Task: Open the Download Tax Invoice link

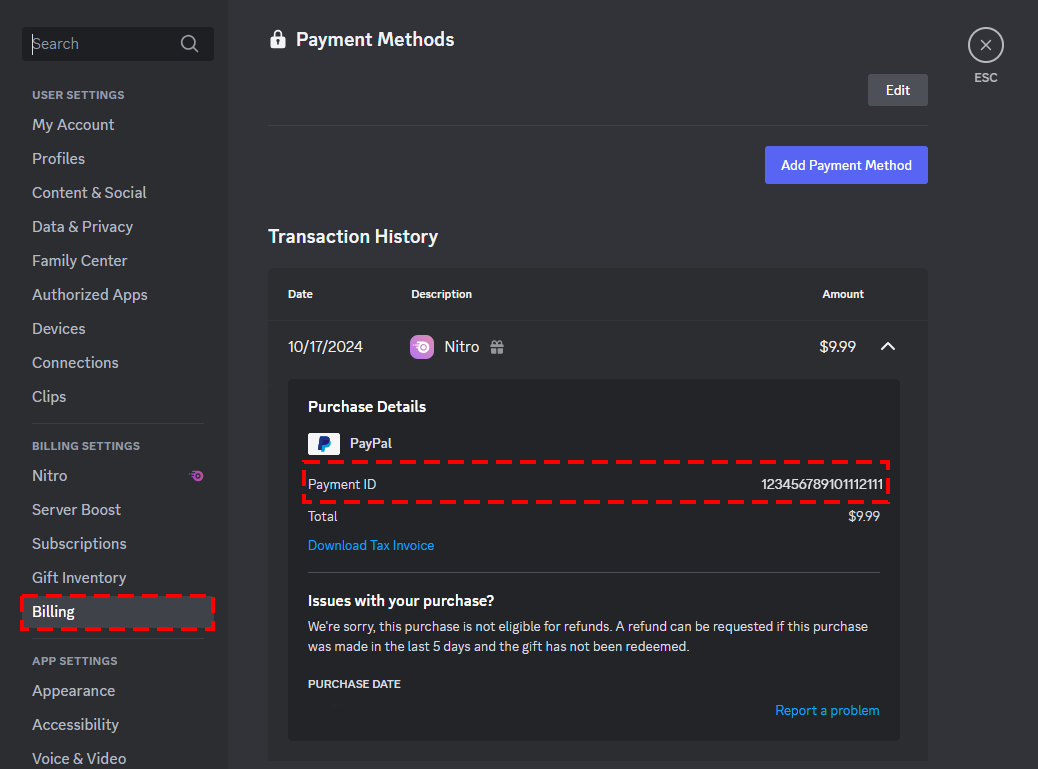Action: click(x=371, y=545)
